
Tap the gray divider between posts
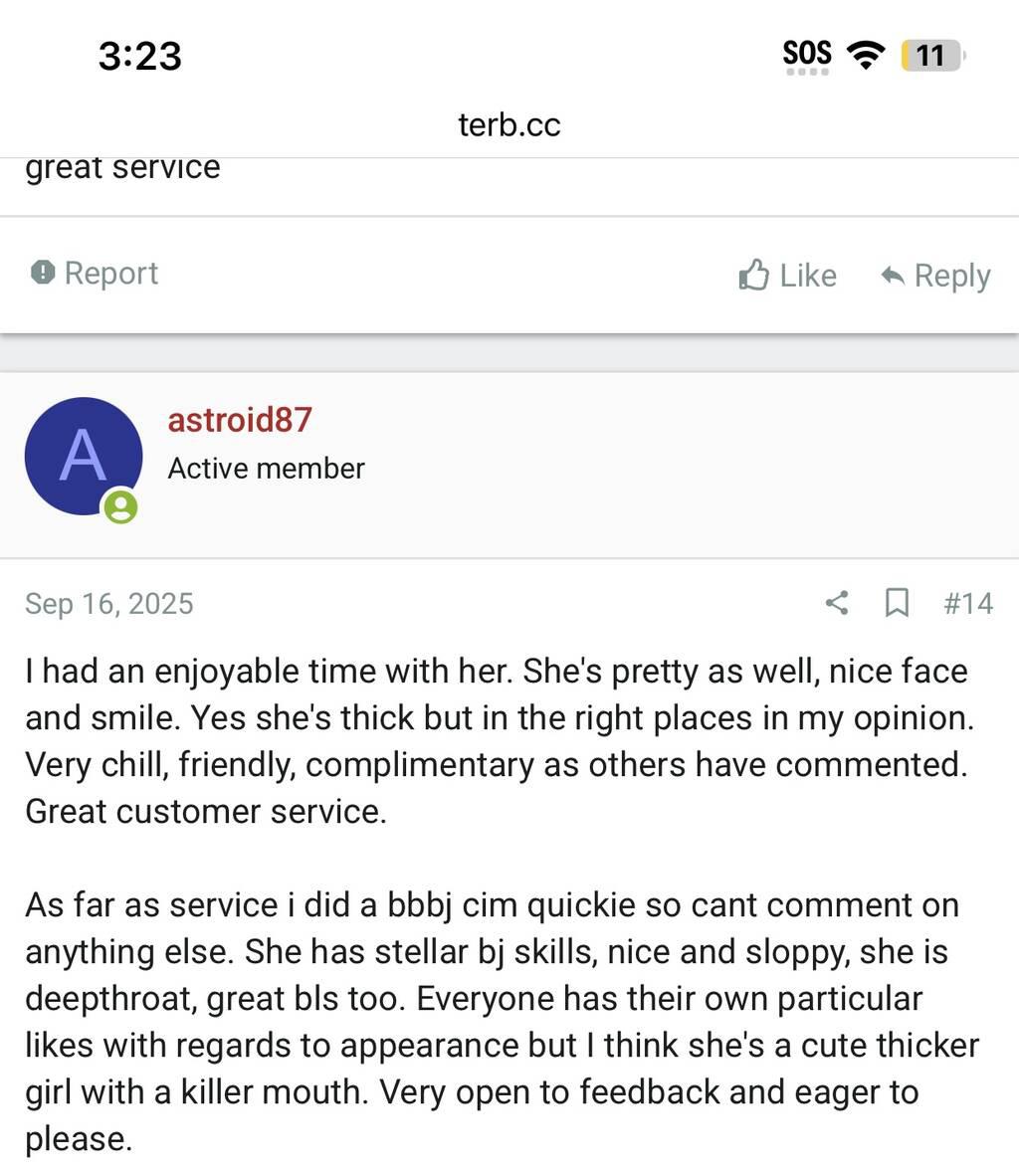509,353
